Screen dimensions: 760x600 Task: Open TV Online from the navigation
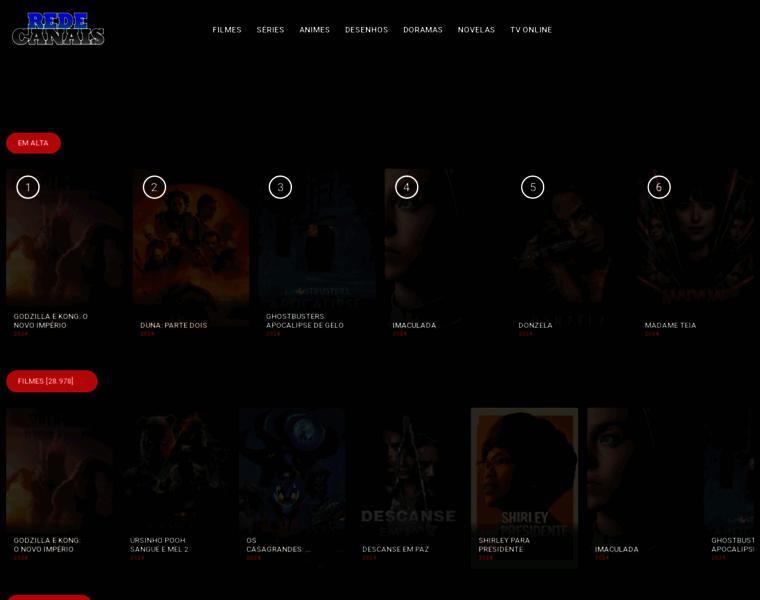tap(531, 30)
